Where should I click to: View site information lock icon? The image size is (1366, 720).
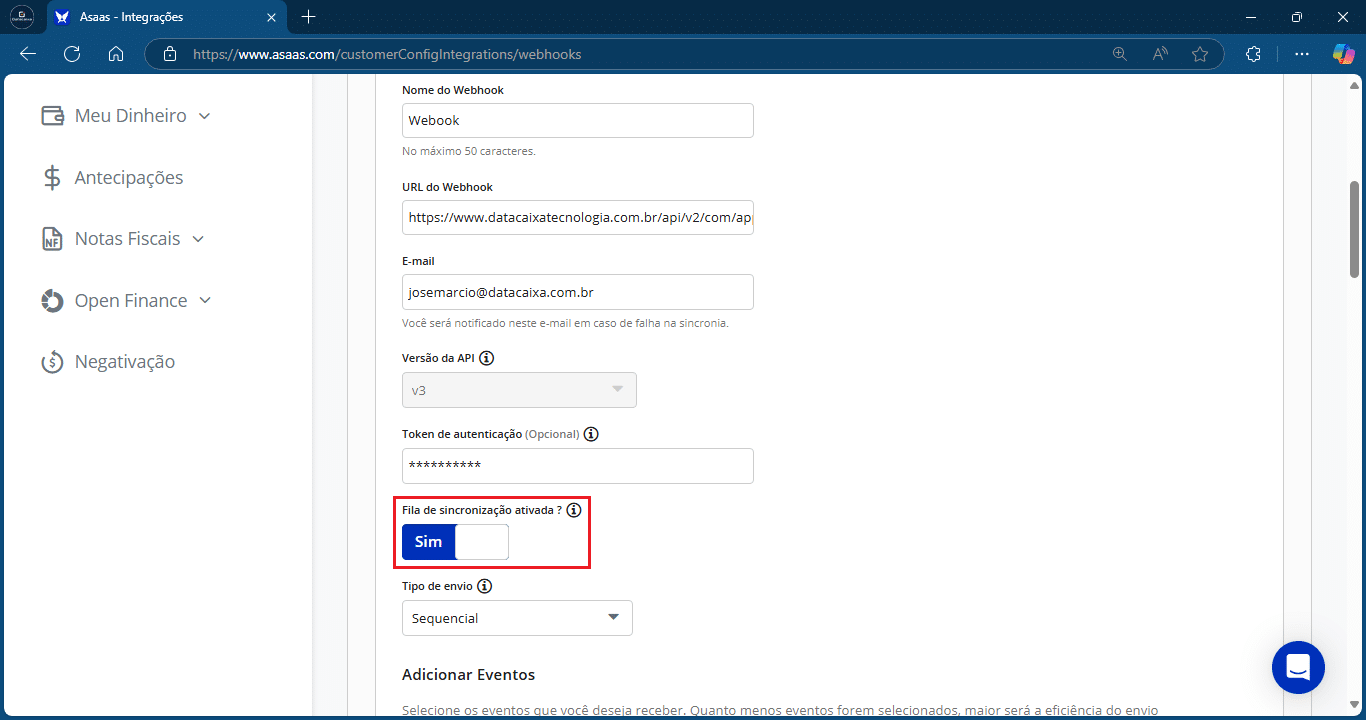pyautogui.click(x=170, y=54)
